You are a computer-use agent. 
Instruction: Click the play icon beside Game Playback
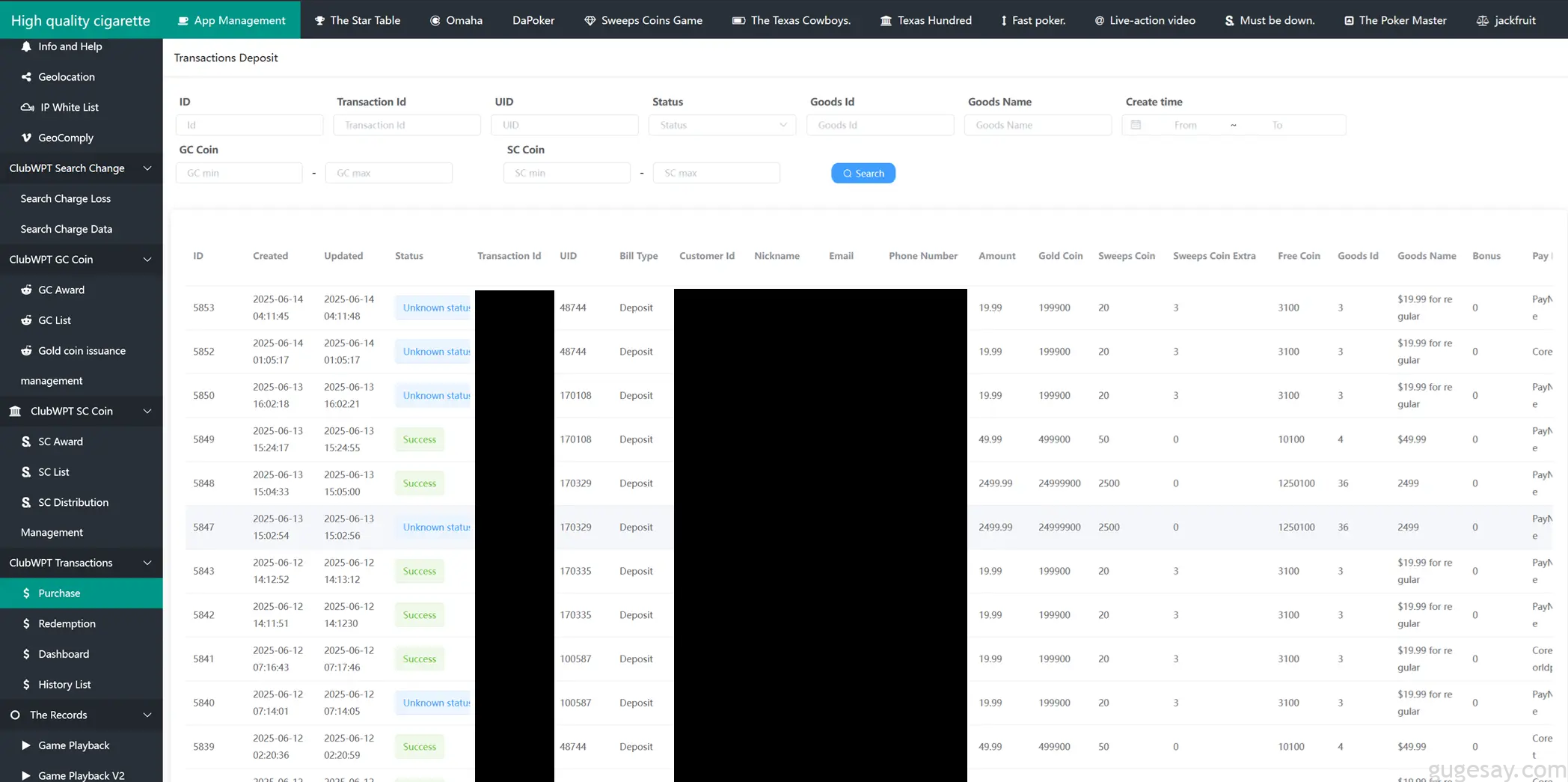[x=26, y=745]
